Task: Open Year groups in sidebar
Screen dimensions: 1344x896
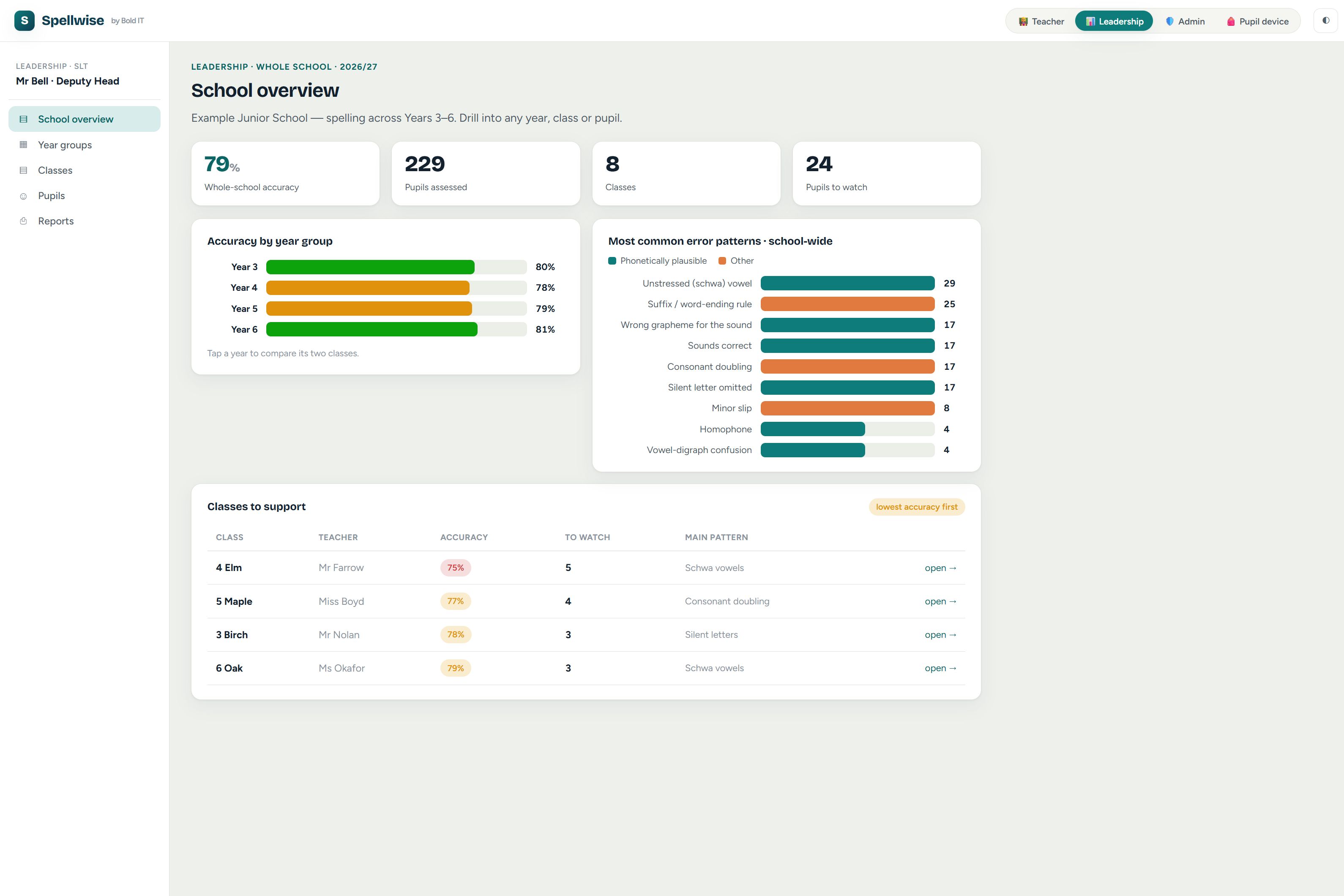Action: (x=85, y=145)
